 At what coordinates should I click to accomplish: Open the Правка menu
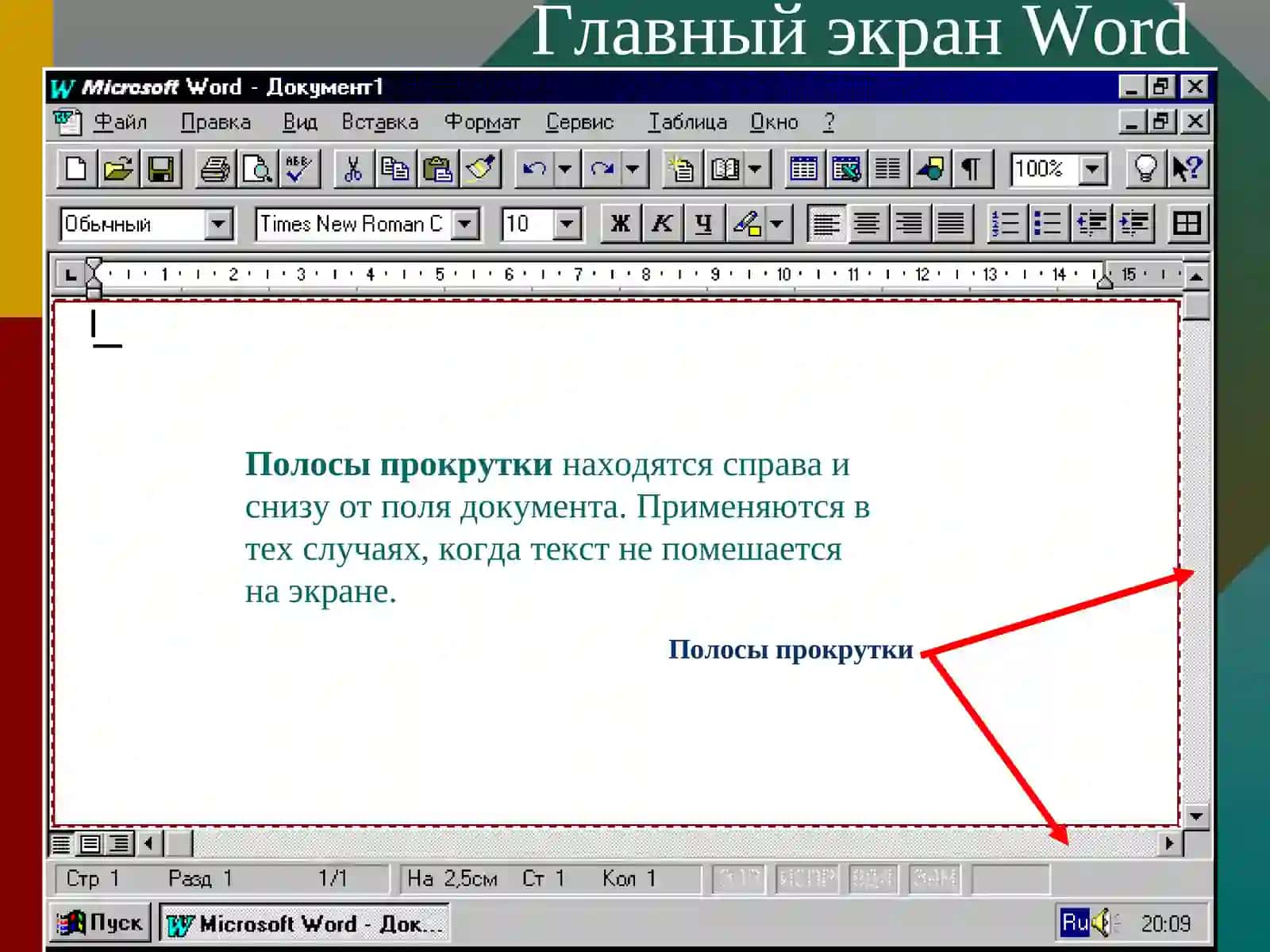[x=216, y=122]
